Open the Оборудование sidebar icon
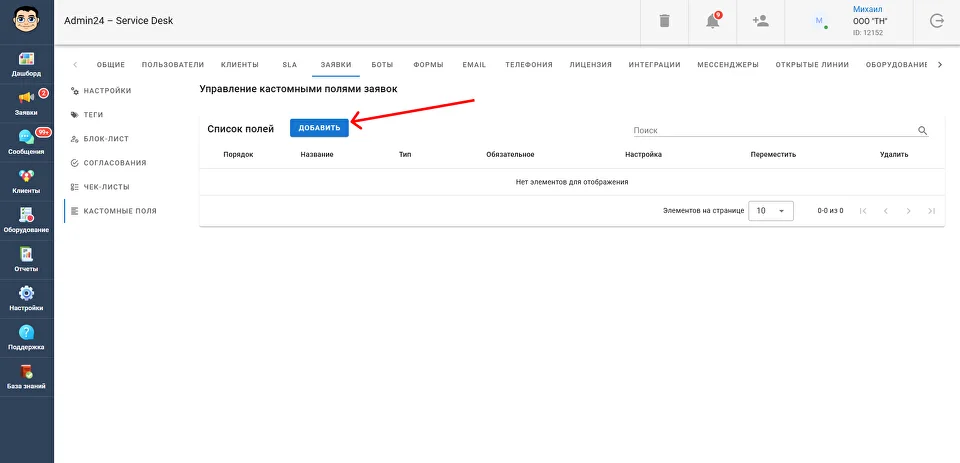 click(26, 215)
